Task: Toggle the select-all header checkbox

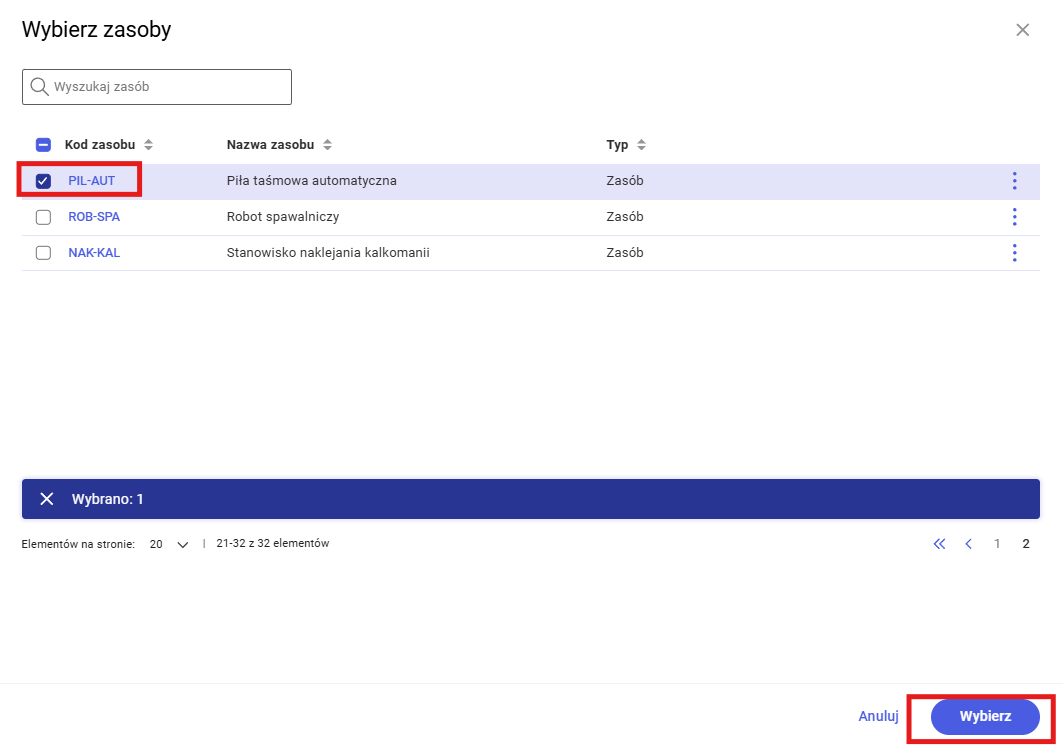Action: click(x=43, y=145)
